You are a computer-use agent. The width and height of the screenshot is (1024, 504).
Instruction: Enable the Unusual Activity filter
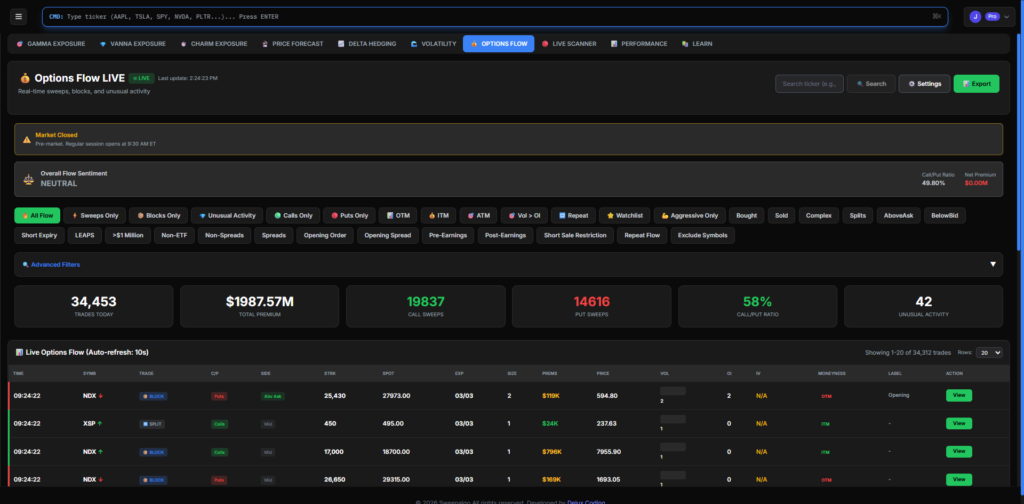pos(228,215)
